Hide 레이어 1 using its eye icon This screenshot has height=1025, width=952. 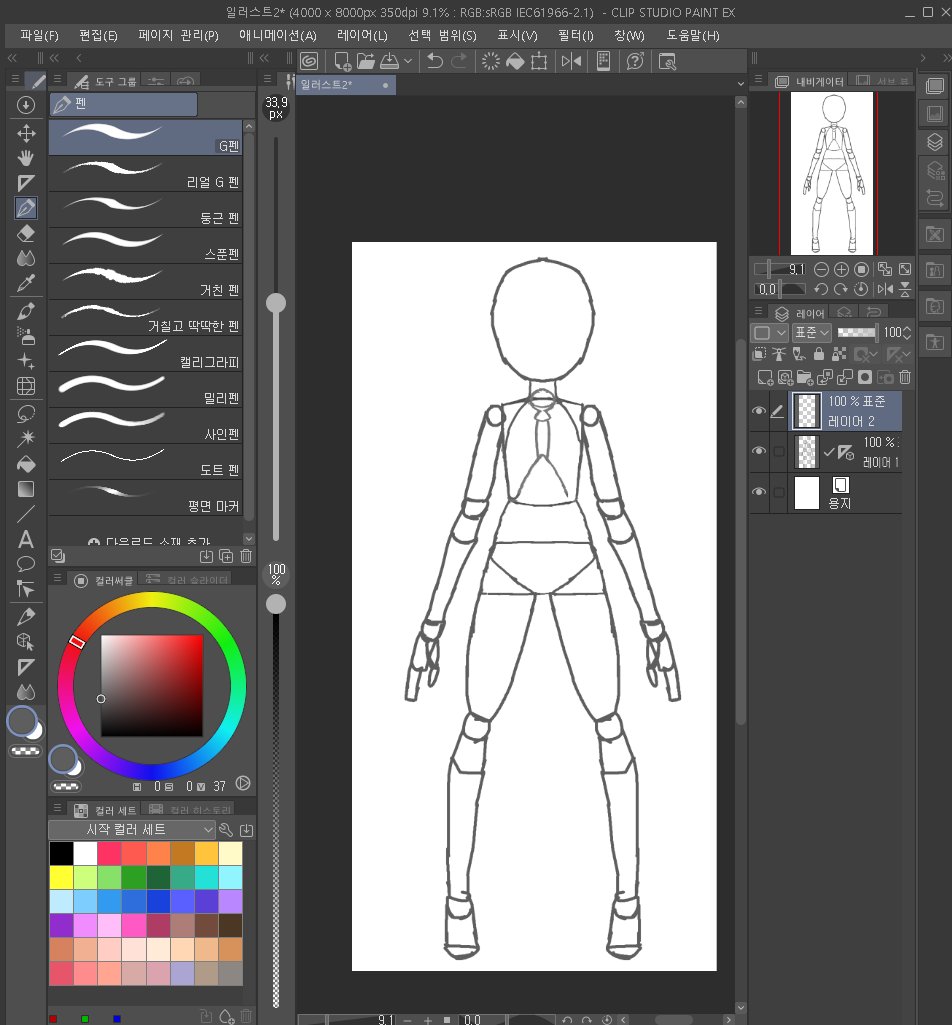[x=759, y=451]
